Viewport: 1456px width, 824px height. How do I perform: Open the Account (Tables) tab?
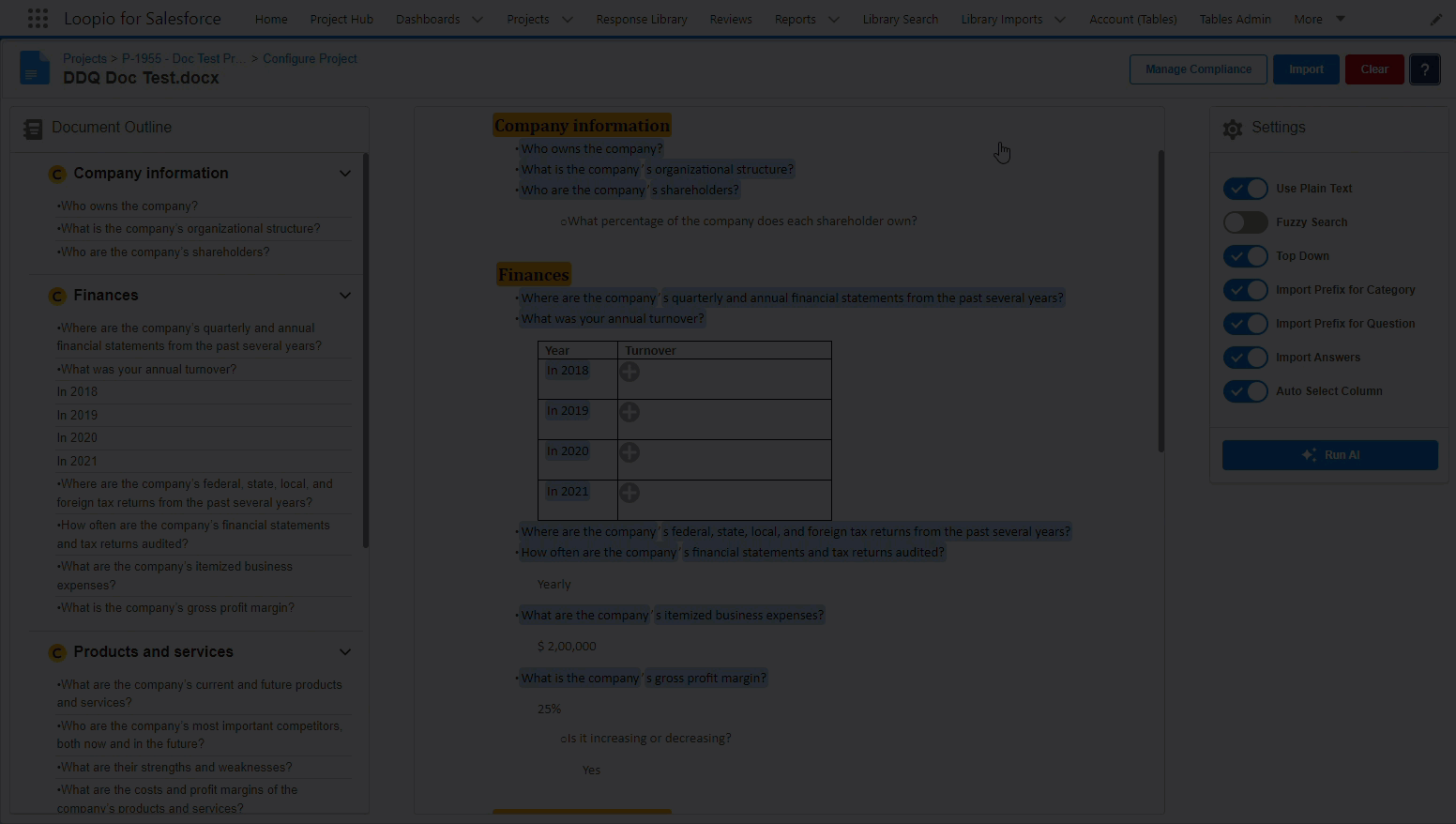pyautogui.click(x=1133, y=19)
